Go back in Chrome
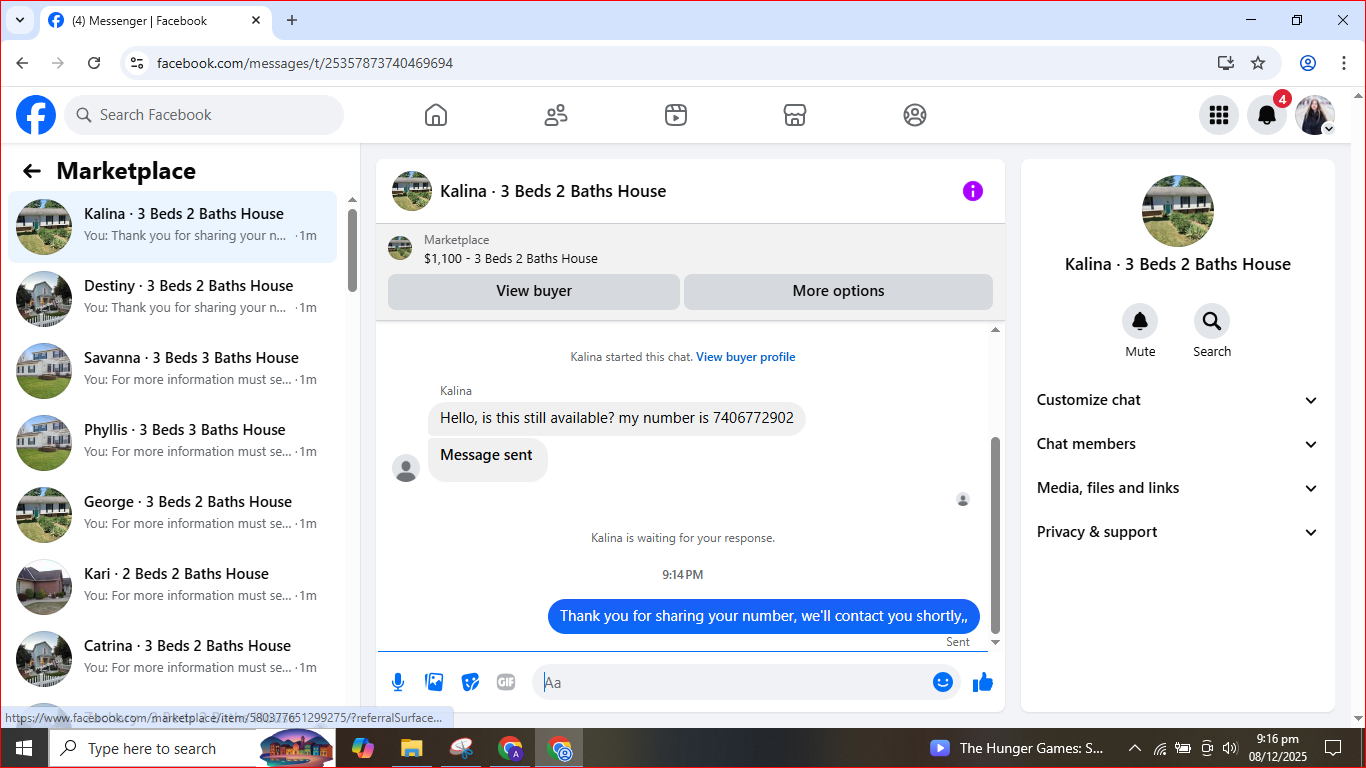This screenshot has width=1366, height=768. (22, 63)
